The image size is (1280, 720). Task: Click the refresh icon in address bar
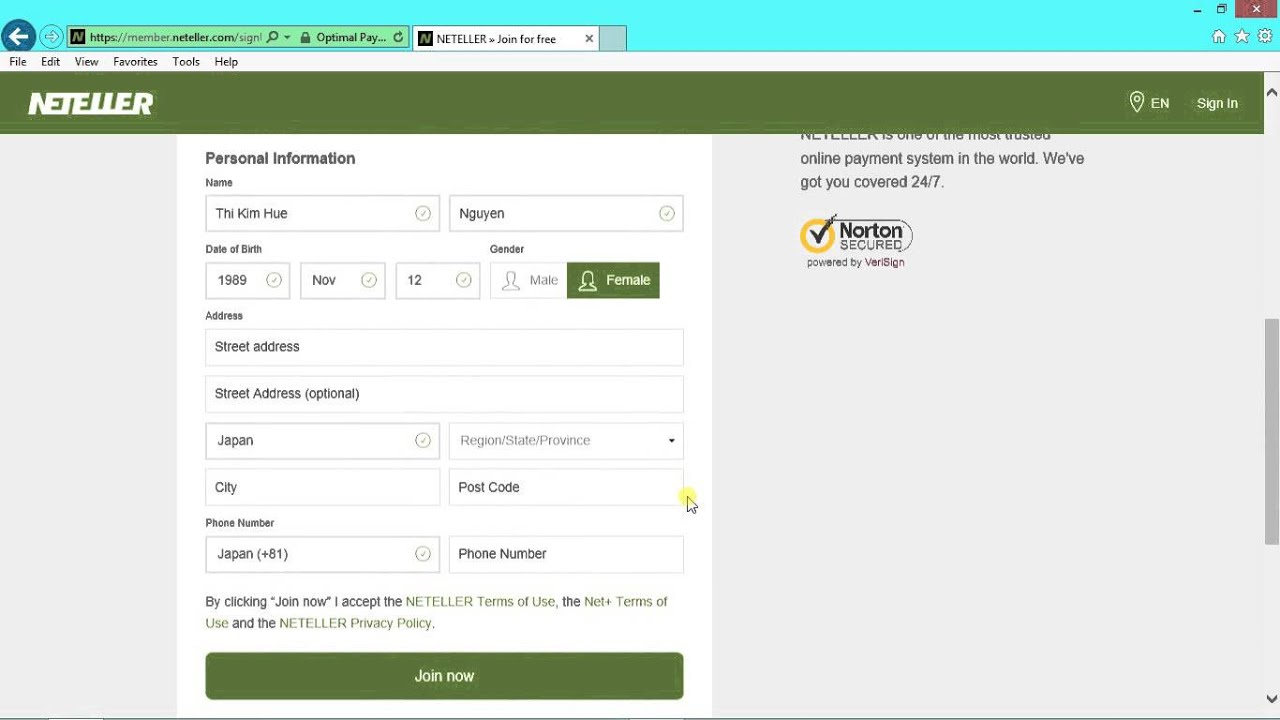[x=398, y=38]
